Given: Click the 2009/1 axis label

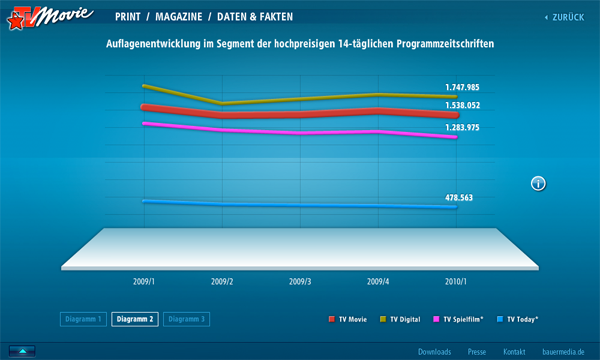Looking at the screenshot, I should [144, 282].
